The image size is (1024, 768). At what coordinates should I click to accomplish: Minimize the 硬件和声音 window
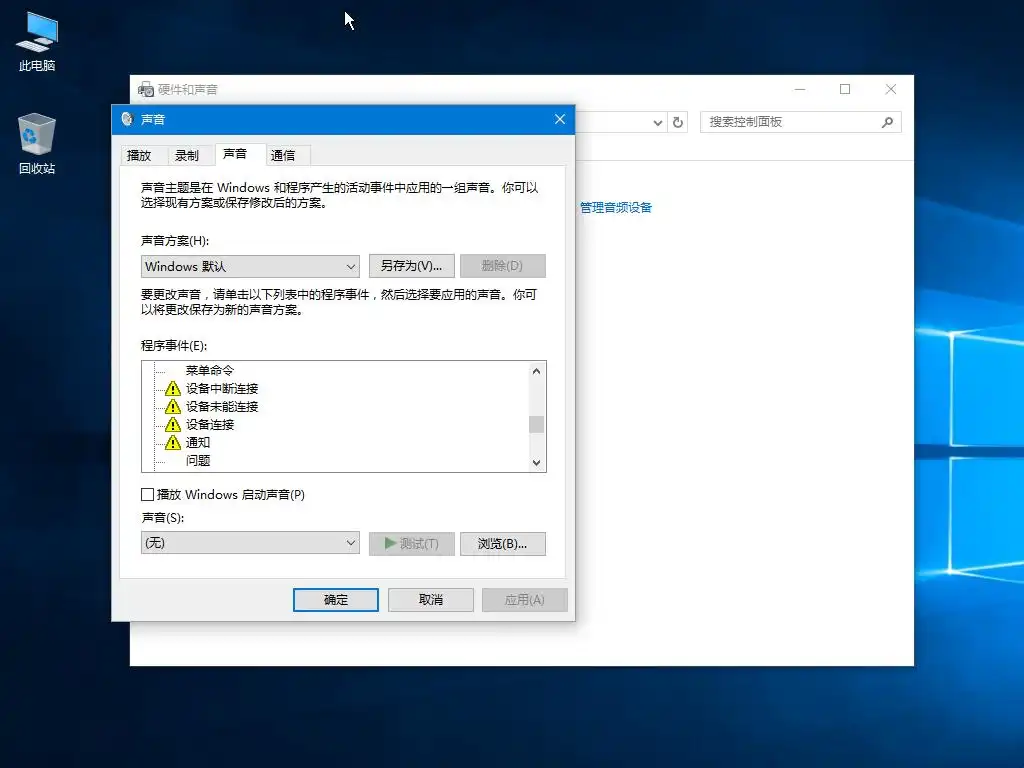click(800, 89)
